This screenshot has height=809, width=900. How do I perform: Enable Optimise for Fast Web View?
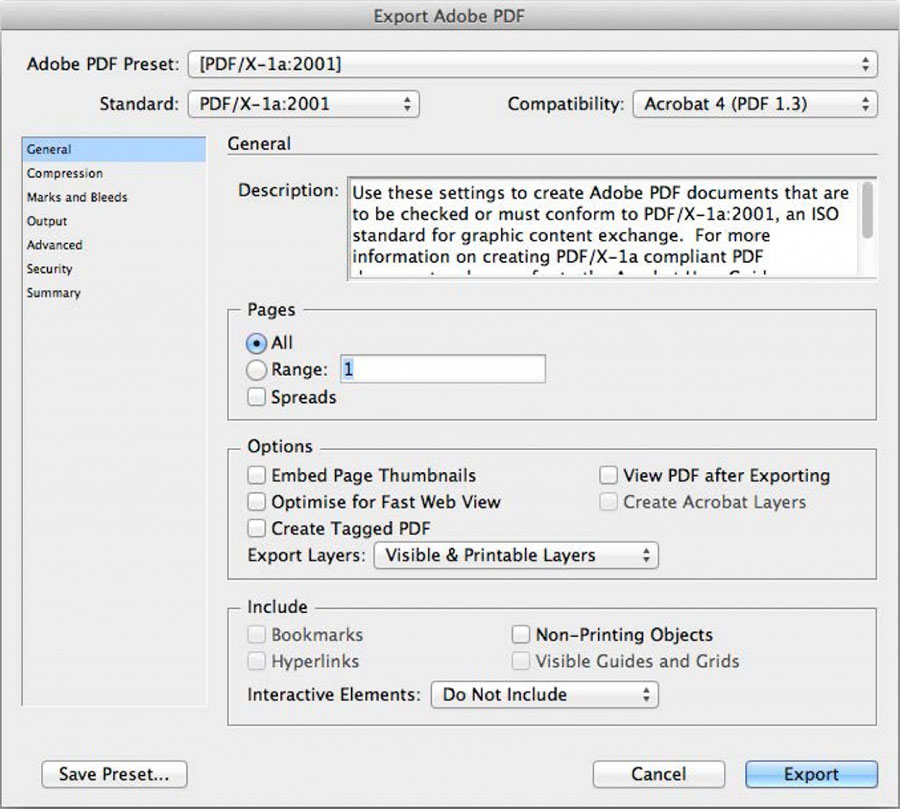[256, 502]
